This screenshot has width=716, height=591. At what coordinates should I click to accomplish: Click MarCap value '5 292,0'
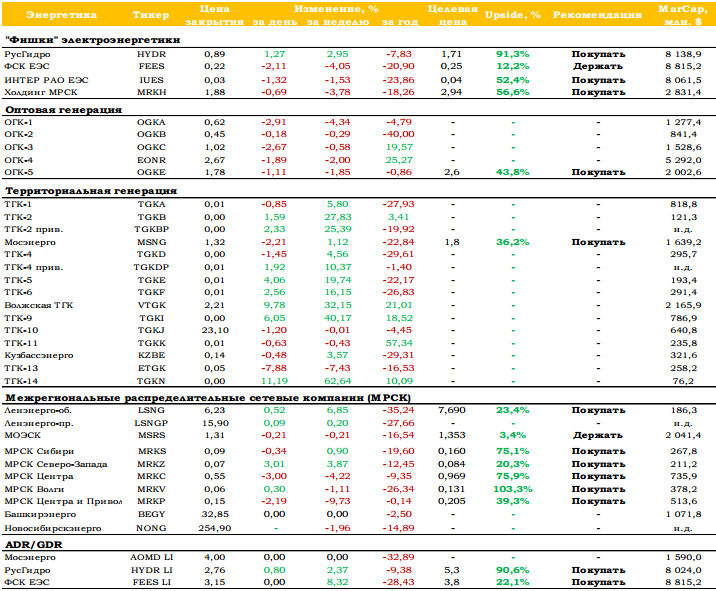(x=683, y=160)
